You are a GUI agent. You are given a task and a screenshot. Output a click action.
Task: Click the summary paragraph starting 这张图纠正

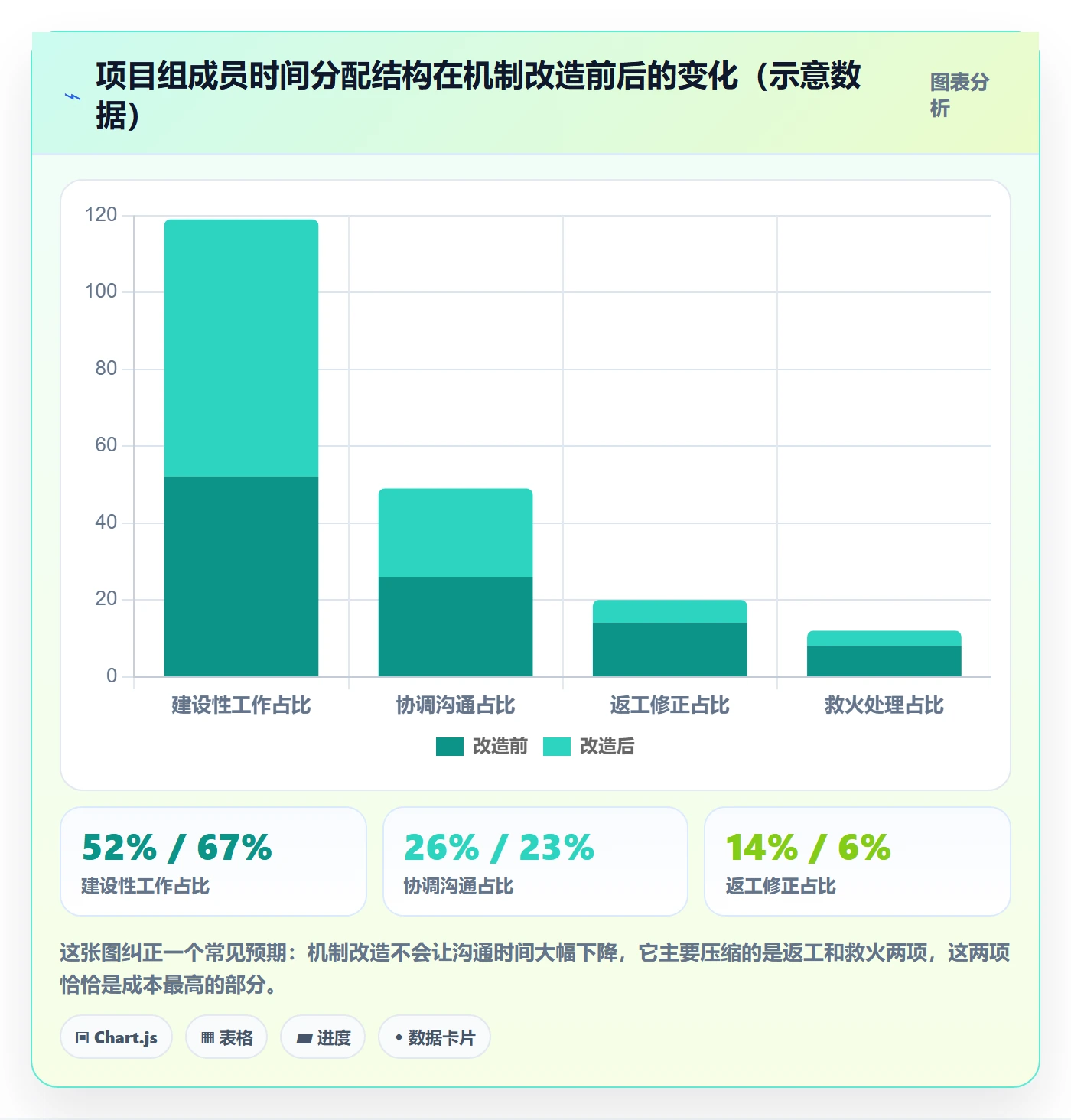pos(535,968)
